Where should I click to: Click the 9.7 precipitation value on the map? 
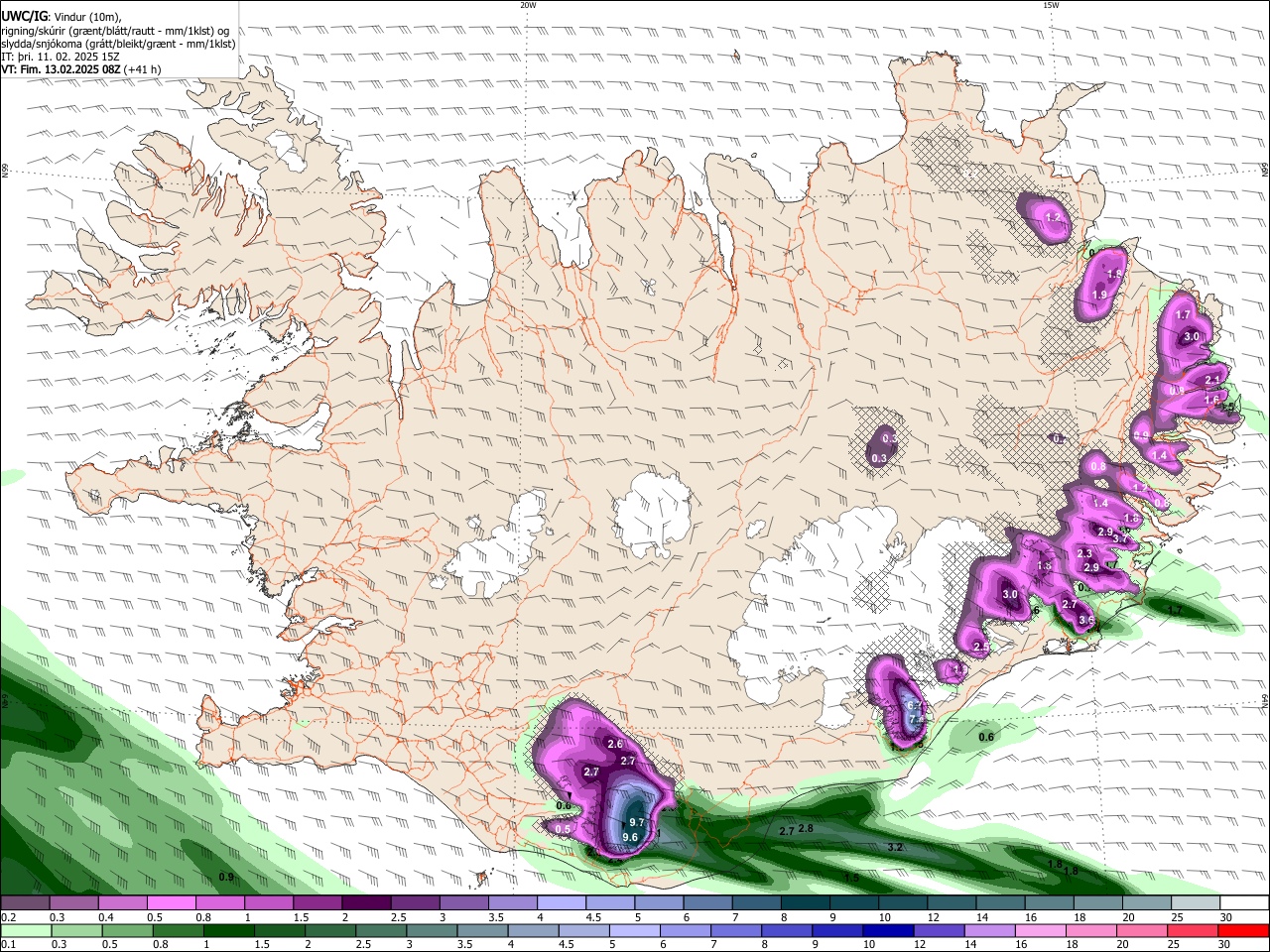pyautogui.click(x=637, y=822)
